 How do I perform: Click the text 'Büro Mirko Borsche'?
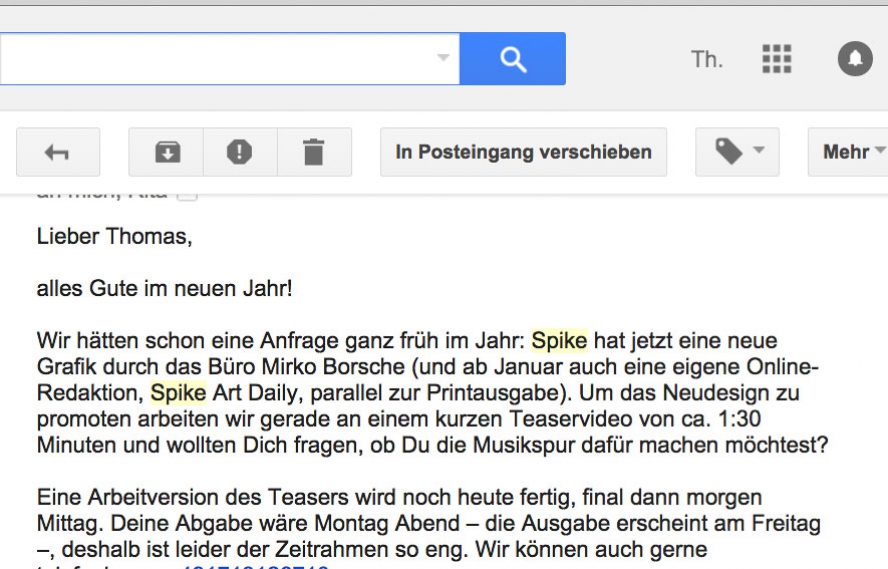(306, 367)
